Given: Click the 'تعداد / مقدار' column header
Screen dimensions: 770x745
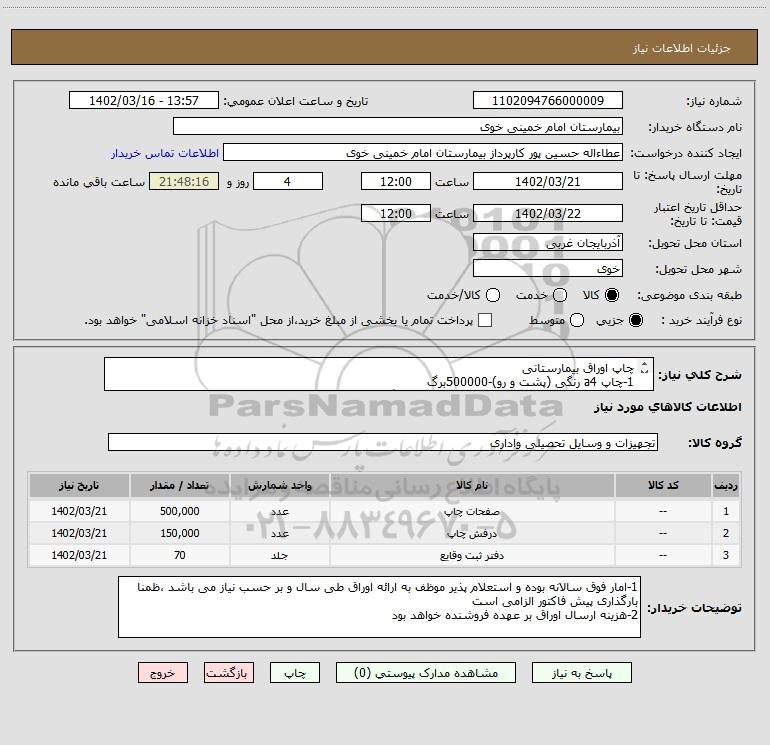Looking at the screenshot, I should pyautogui.click(x=180, y=485).
